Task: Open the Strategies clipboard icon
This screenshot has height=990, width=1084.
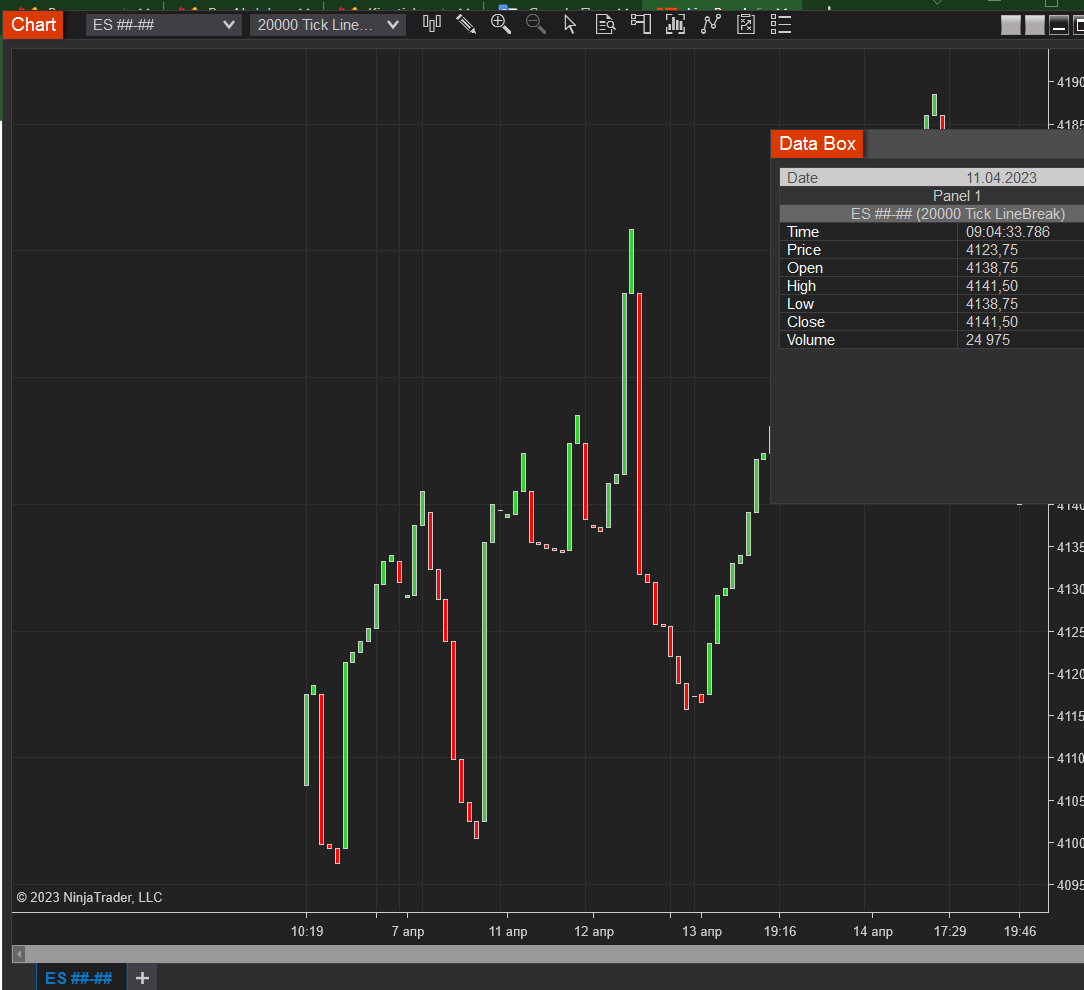Action: pos(746,24)
